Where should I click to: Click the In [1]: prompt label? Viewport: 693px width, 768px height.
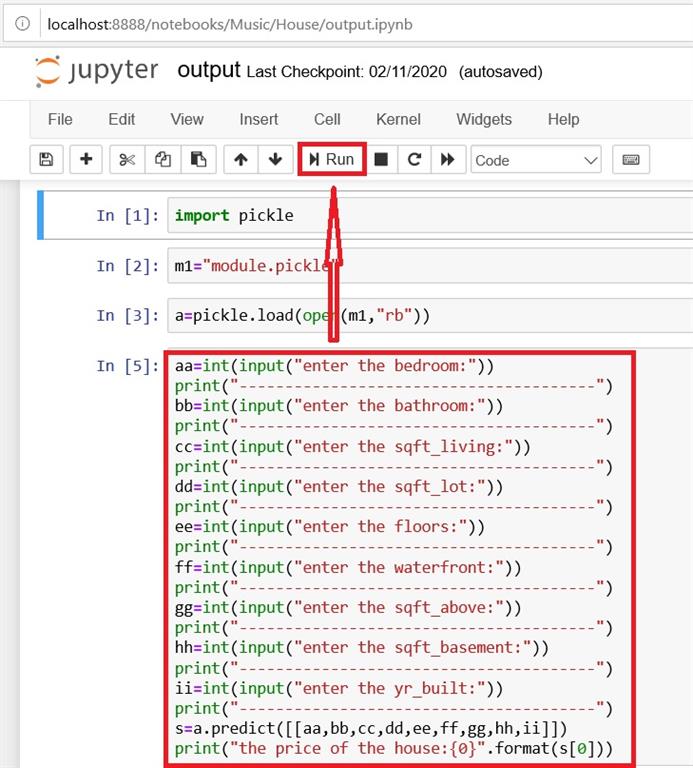coord(127,216)
